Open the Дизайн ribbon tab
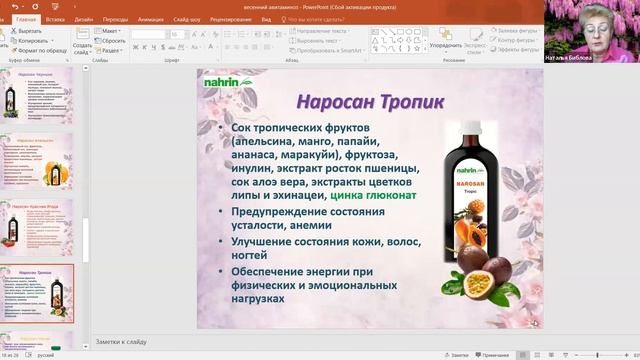The height and width of the screenshot is (360, 640). 84,19
